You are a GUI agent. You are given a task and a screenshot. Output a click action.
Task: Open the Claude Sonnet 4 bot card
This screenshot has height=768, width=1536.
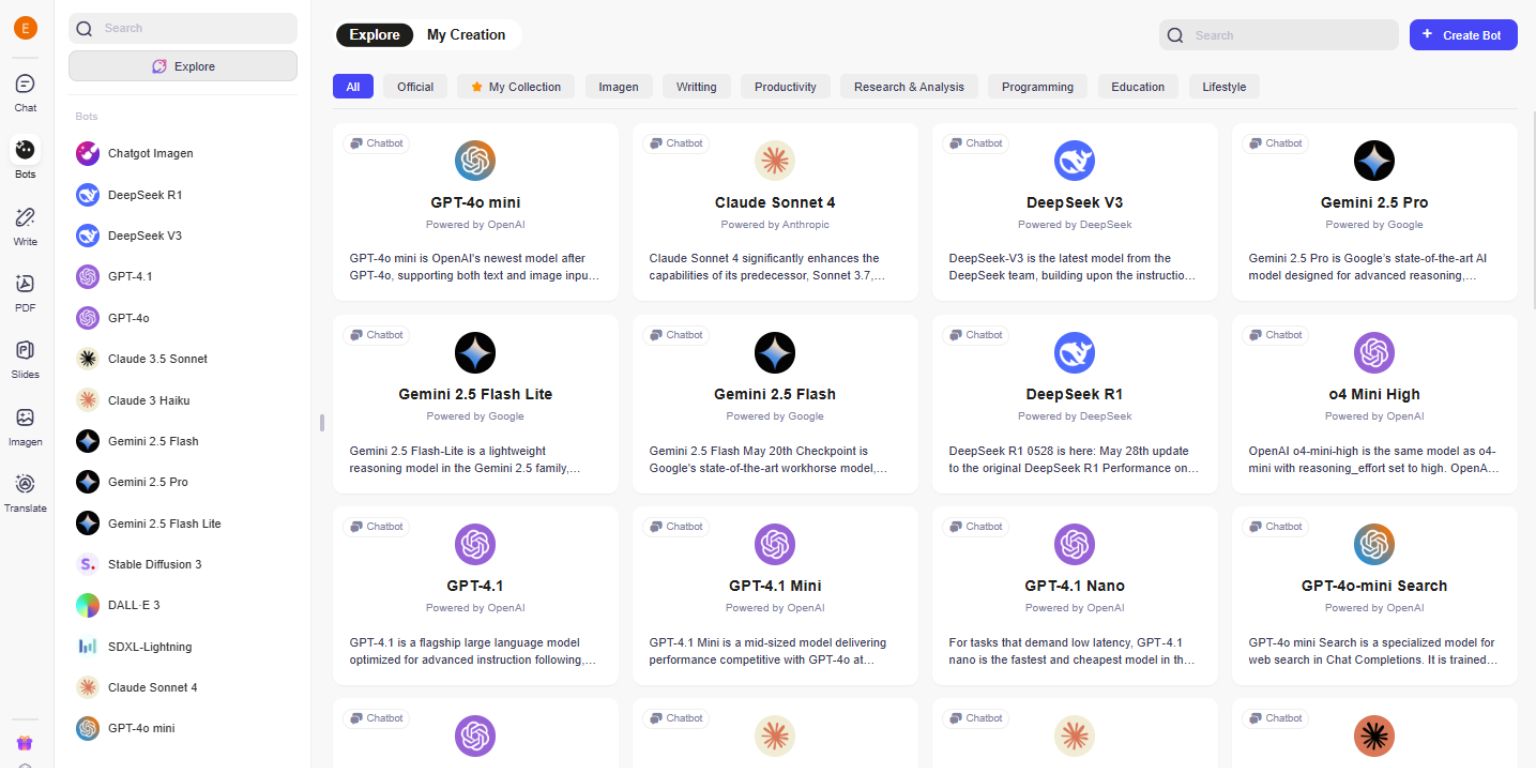pos(775,211)
